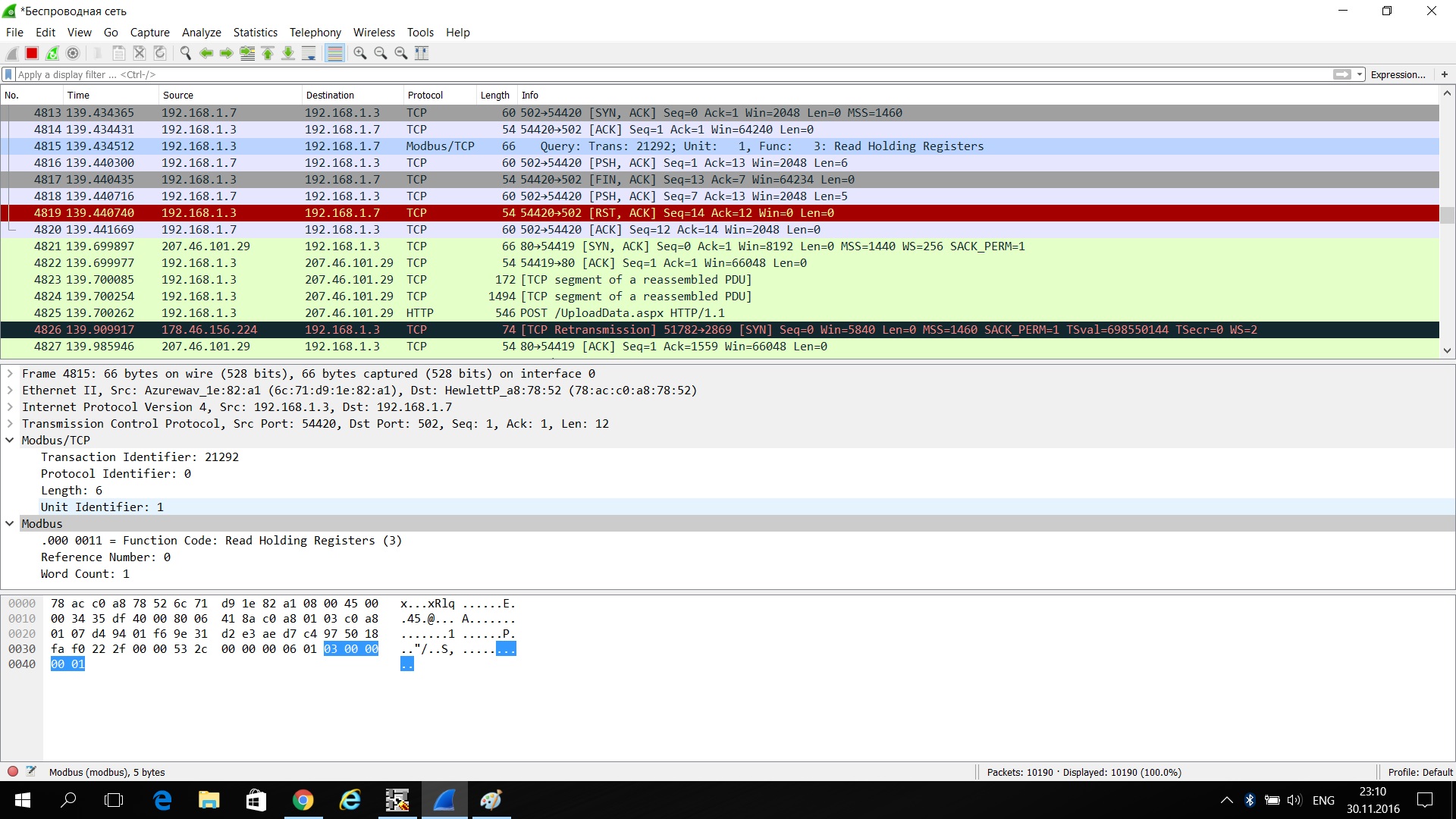Image resolution: width=1456 pixels, height=819 pixels.
Task: Open the Telephony menu
Action: point(315,33)
